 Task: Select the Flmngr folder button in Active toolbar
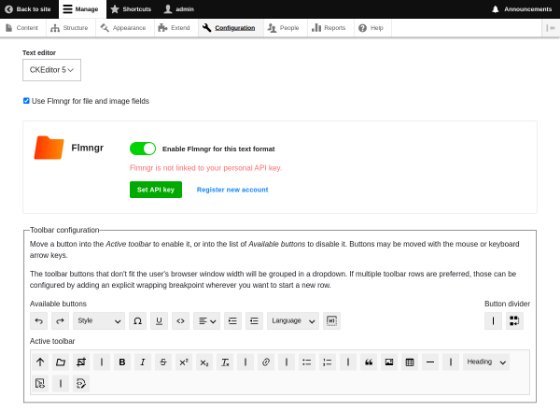tap(61, 362)
